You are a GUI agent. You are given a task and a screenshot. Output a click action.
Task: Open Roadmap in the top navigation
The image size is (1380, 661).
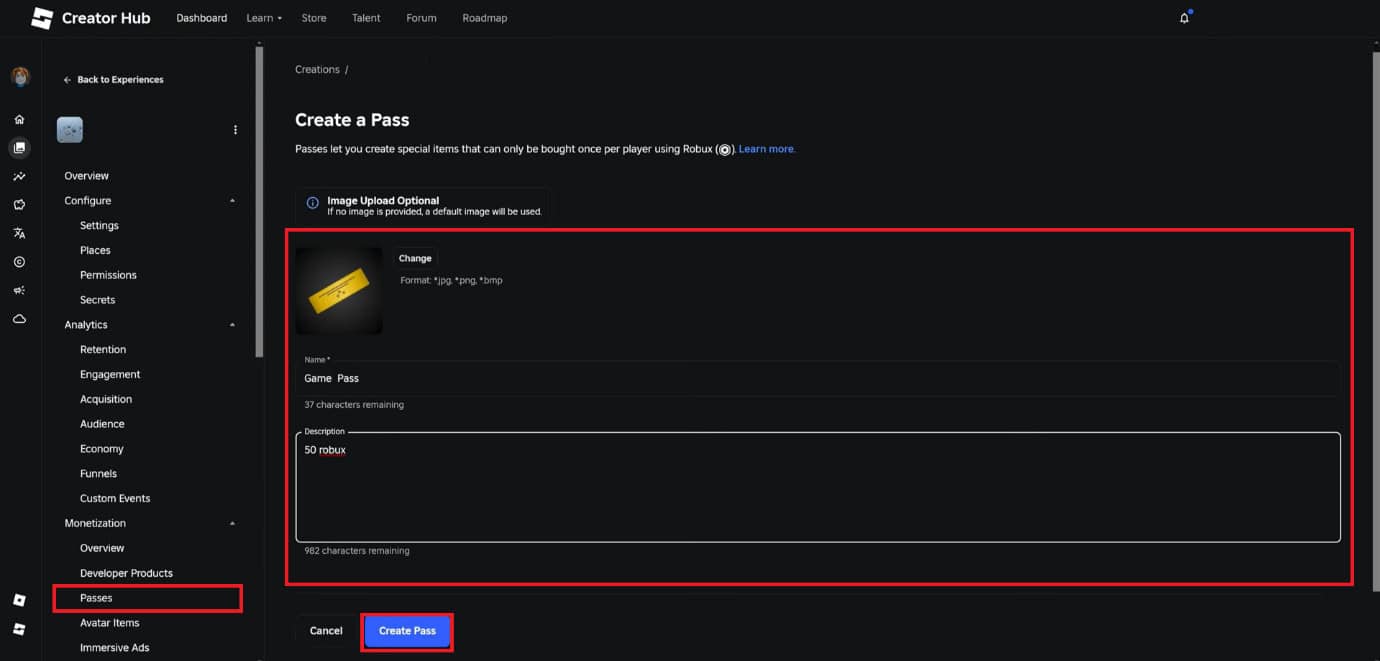pos(485,18)
